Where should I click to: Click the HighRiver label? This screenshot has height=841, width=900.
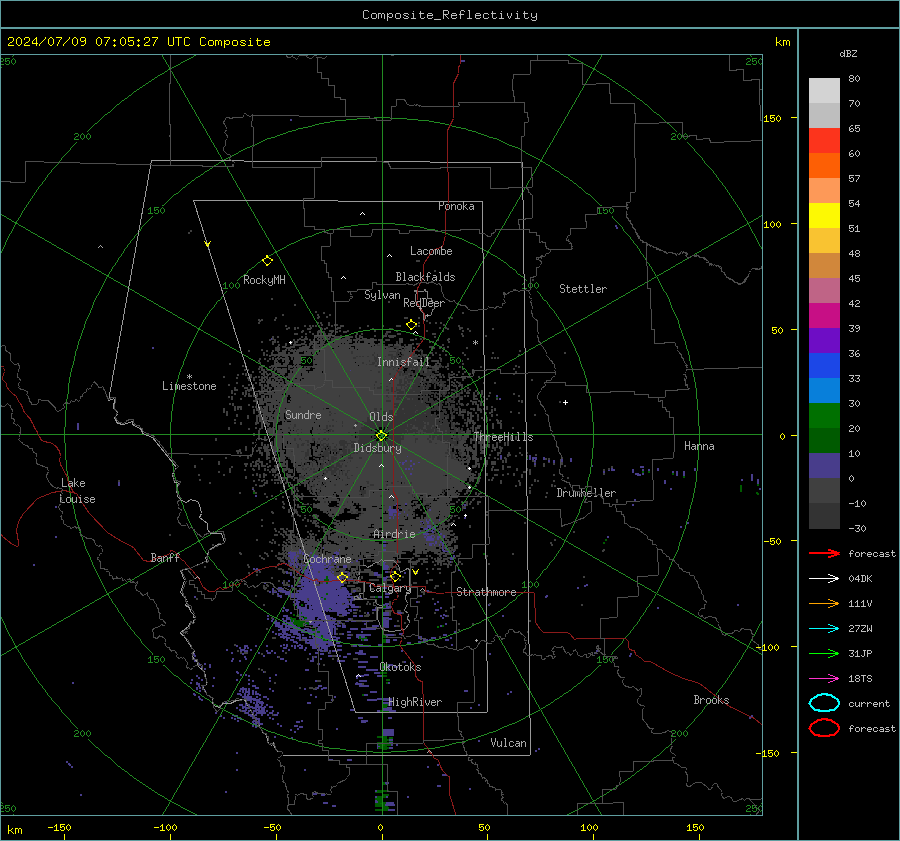click(415, 702)
